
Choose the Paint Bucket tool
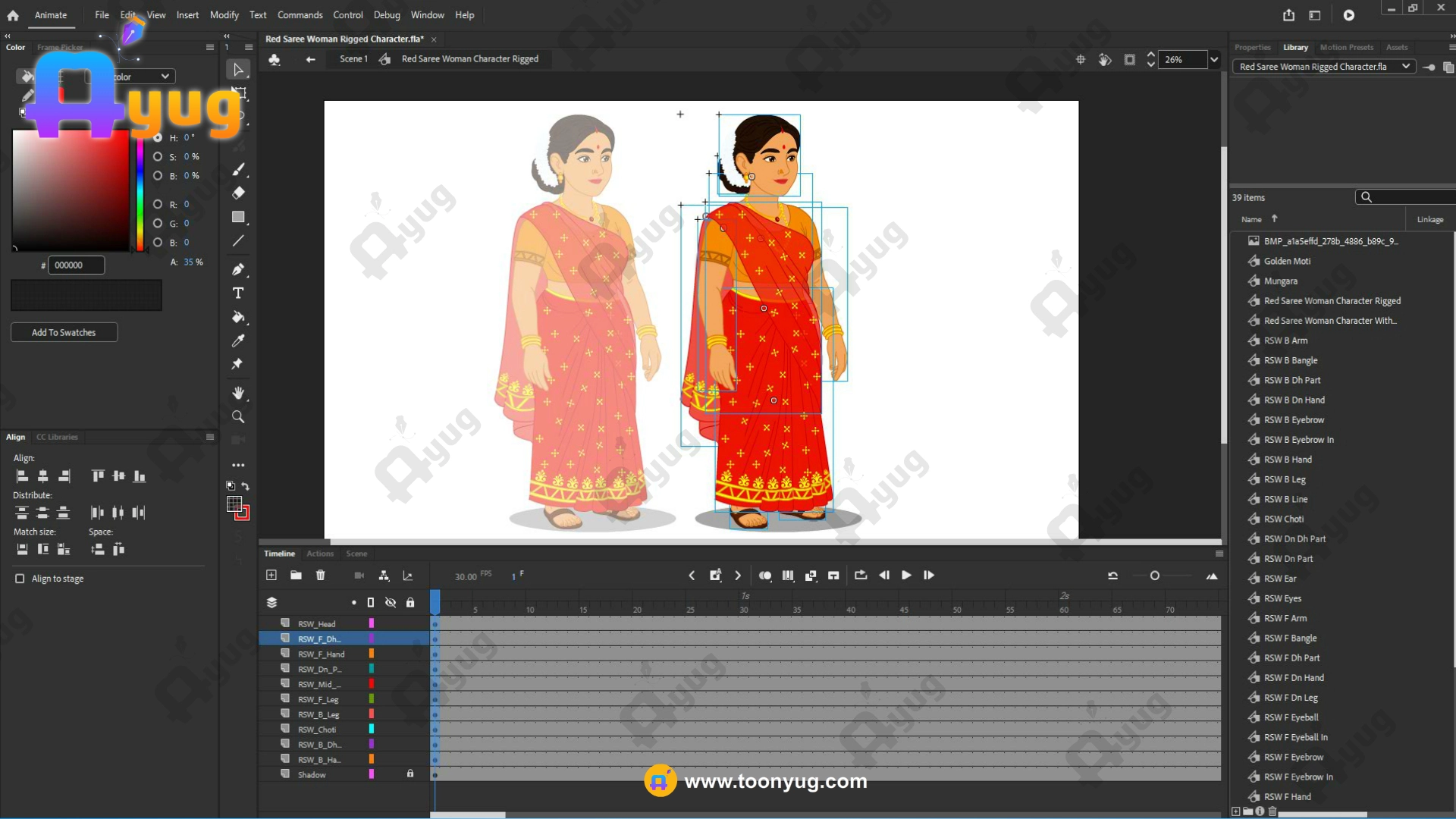[x=238, y=317]
